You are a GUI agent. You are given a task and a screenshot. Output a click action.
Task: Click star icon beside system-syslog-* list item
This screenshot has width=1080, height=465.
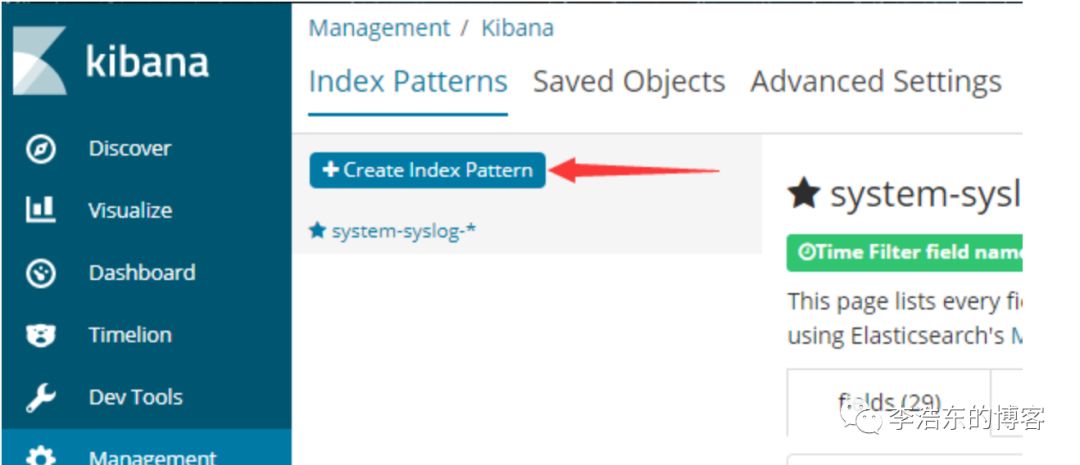[318, 230]
